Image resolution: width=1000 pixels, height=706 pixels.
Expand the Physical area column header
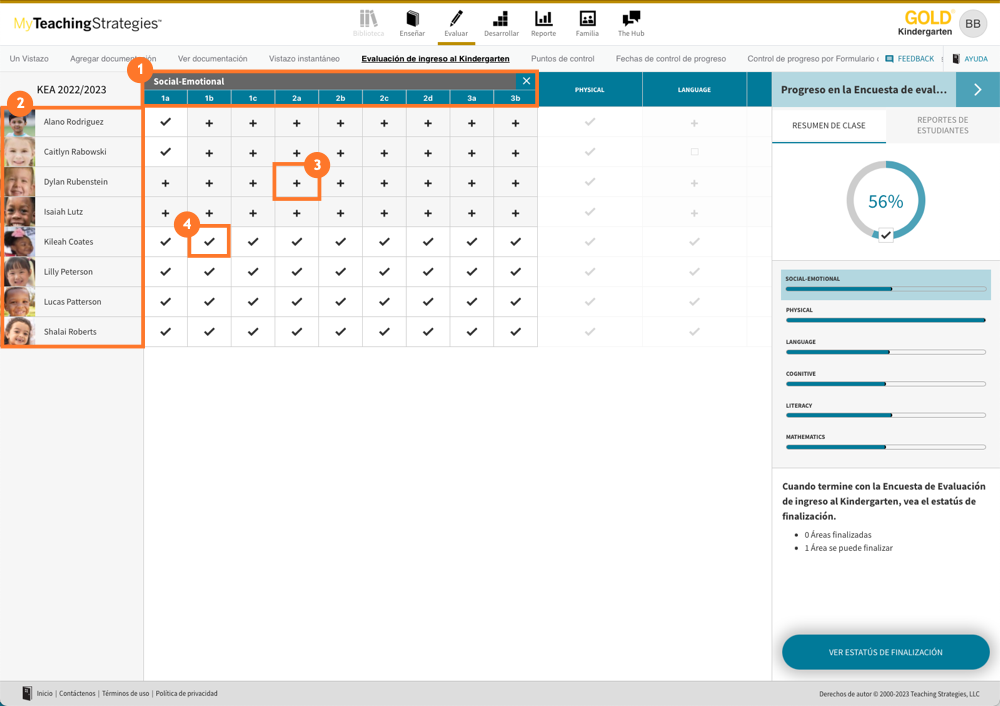tap(590, 90)
